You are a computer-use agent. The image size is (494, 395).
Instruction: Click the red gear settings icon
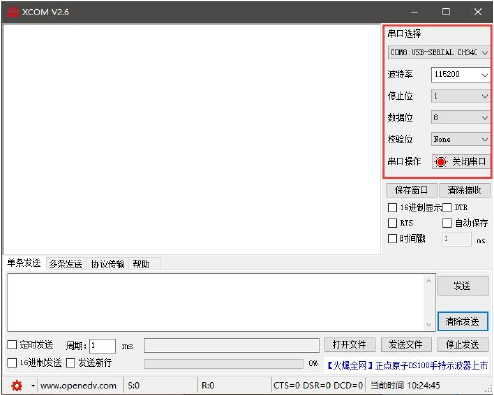coord(17,386)
